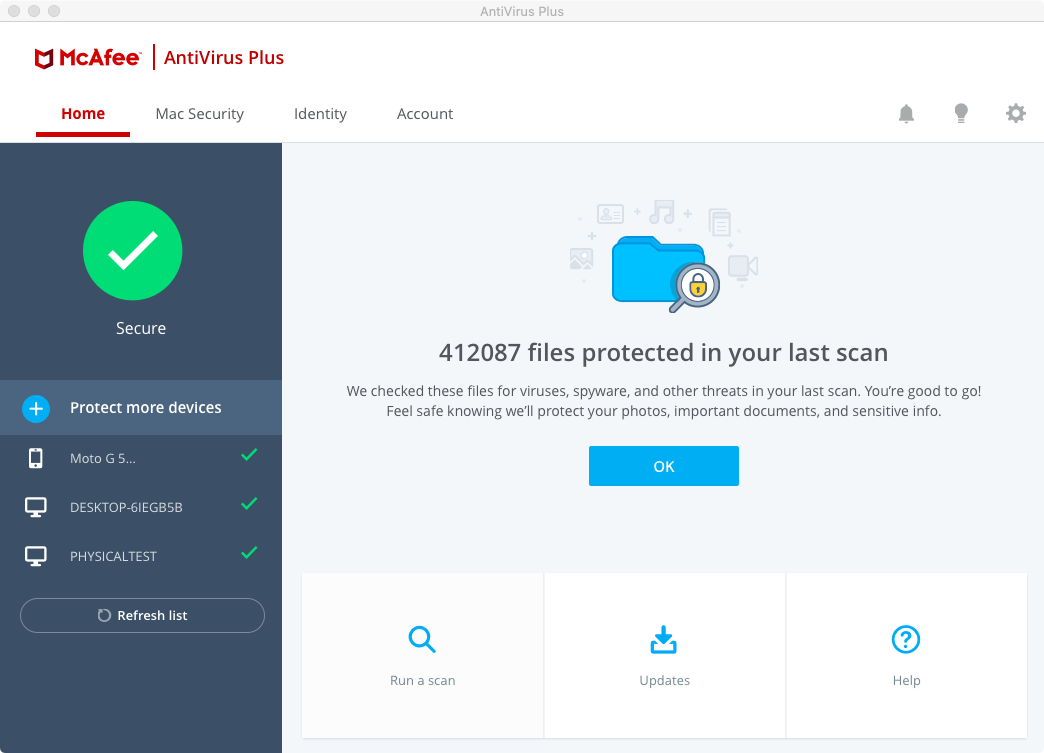Switch to the Mac Security tab
Viewport: 1044px width, 753px height.
199,114
